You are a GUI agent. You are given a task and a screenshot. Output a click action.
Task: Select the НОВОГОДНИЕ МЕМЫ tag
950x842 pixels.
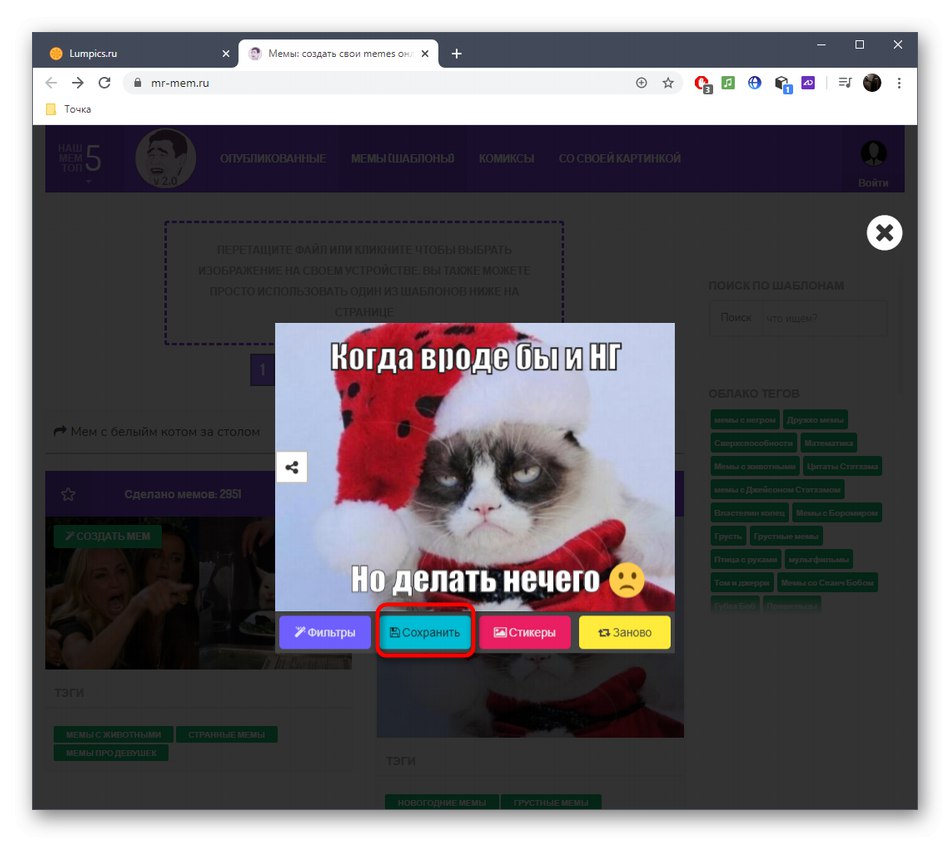(x=442, y=803)
